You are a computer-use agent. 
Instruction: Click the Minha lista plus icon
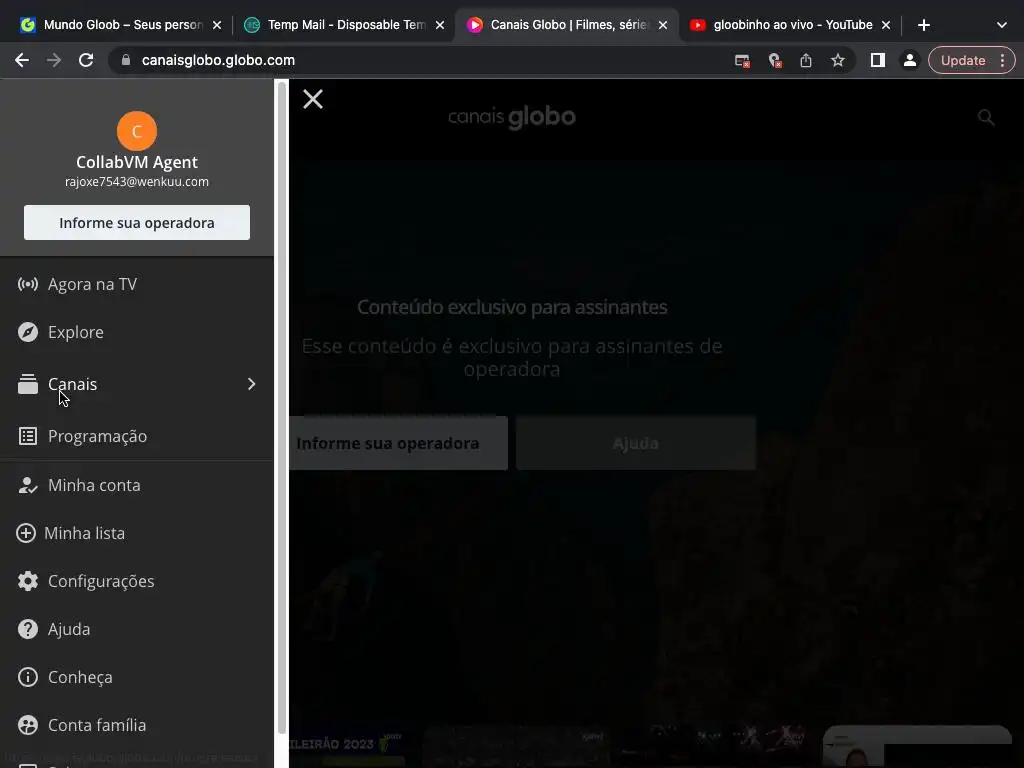[25, 533]
